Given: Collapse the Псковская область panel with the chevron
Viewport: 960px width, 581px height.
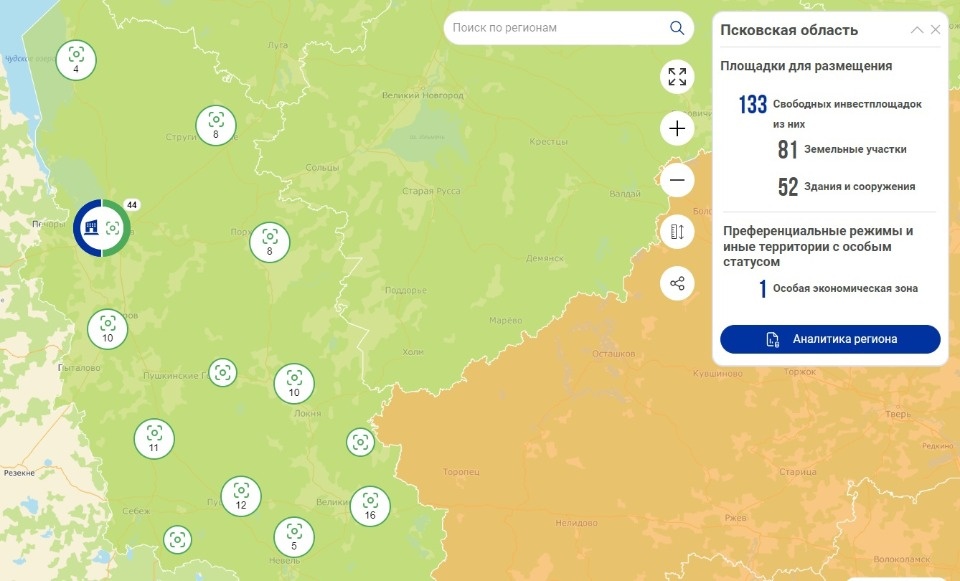Looking at the screenshot, I should click(917, 29).
